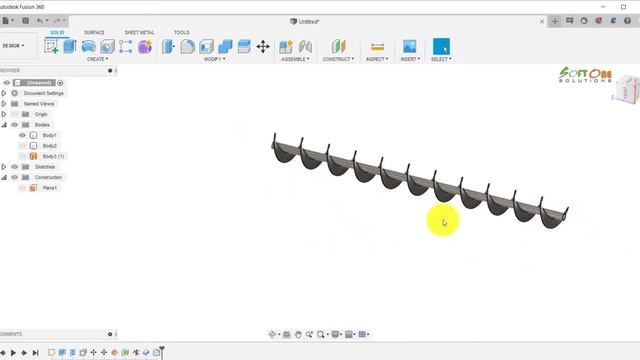Select the Pan hand tool
640x360 pixels.
pyautogui.click(x=298, y=334)
